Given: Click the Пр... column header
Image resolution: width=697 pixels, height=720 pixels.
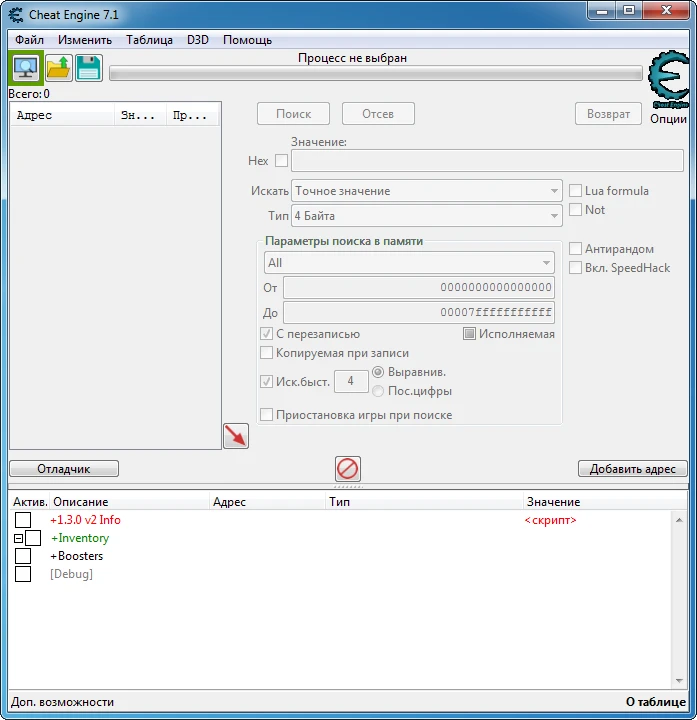Looking at the screenshot, I should click(193, 115).
